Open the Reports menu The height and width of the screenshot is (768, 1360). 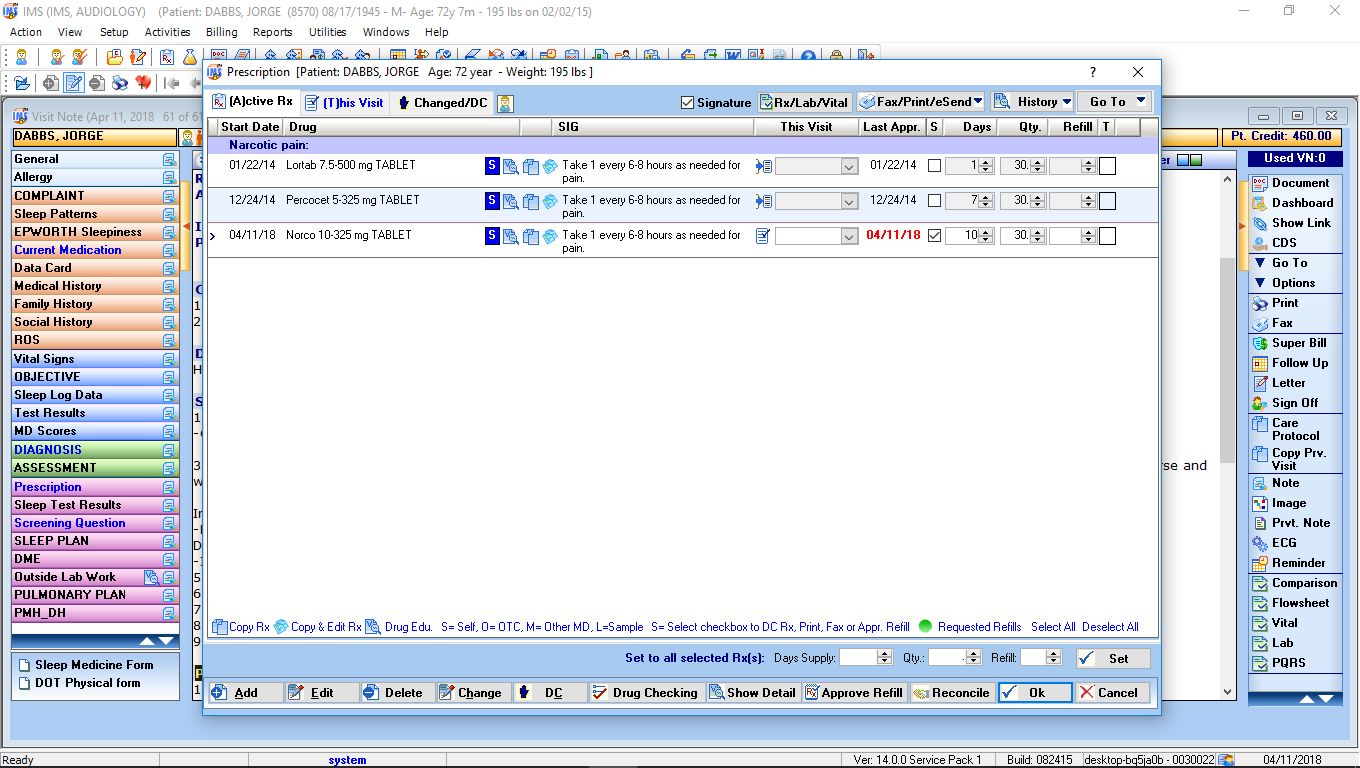point(273,32)
